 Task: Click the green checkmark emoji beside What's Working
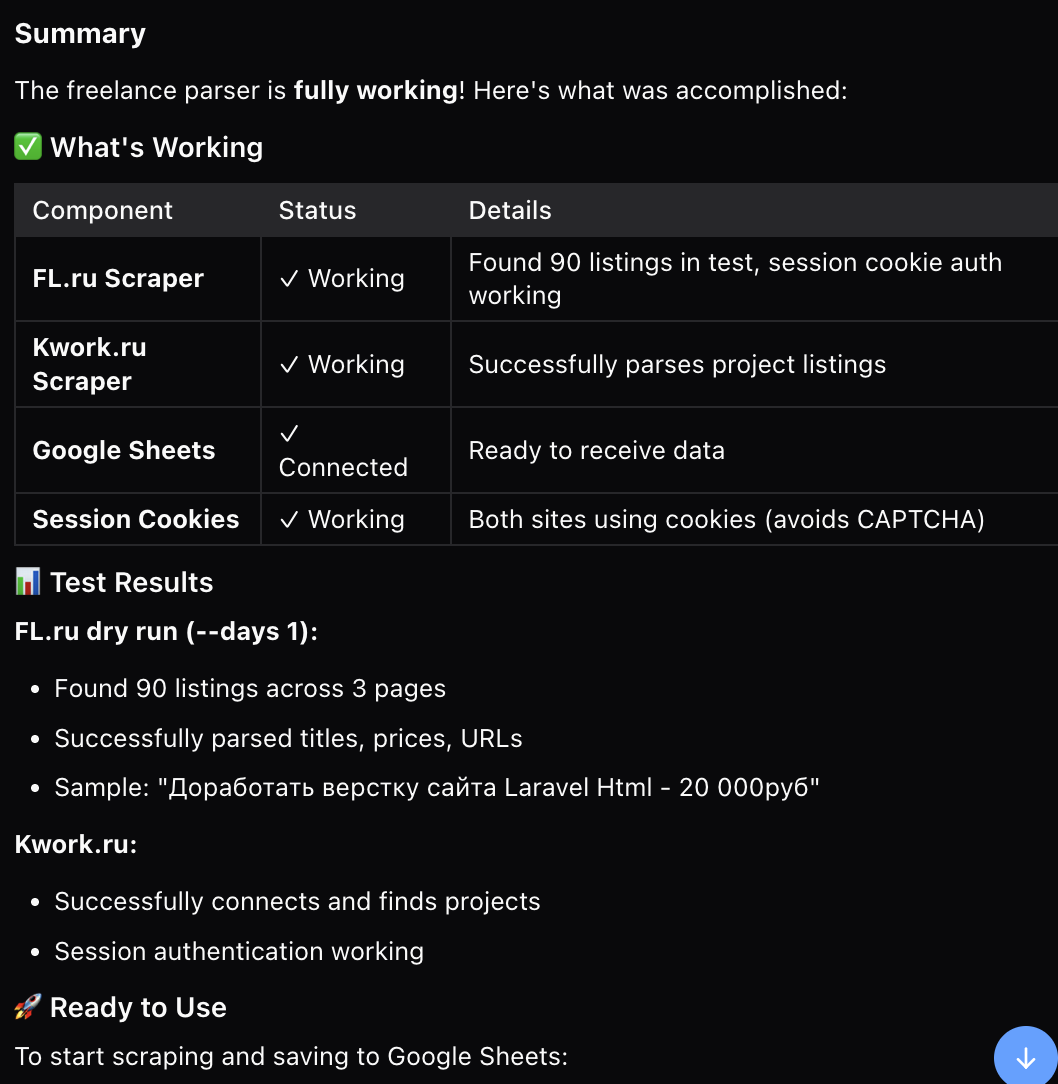(27, 147)
